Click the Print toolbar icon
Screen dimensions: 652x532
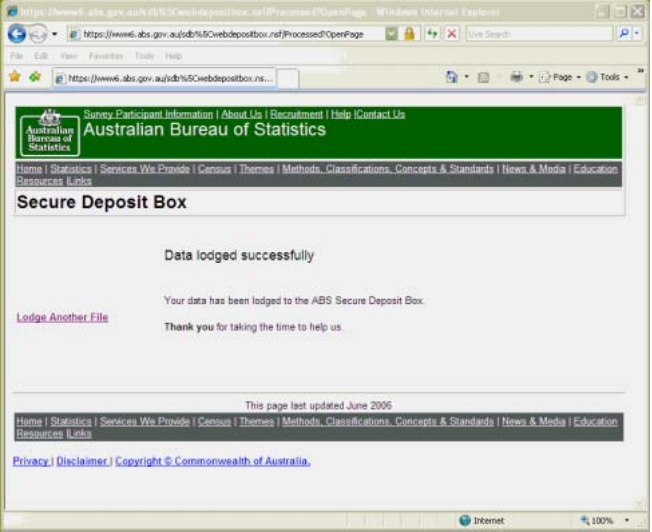click(x=516, y=77)
